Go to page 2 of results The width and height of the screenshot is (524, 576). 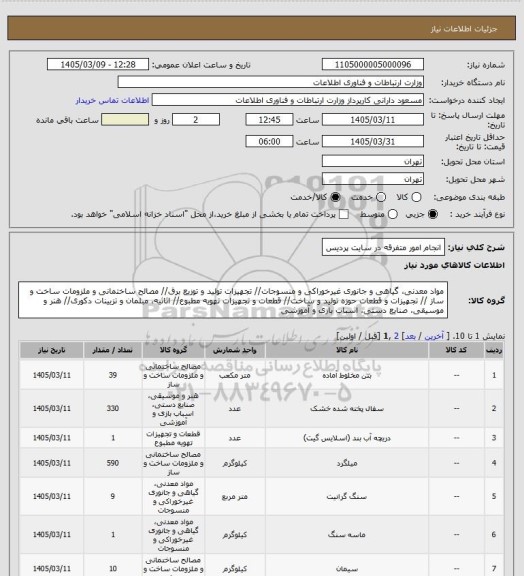point(396,336)
